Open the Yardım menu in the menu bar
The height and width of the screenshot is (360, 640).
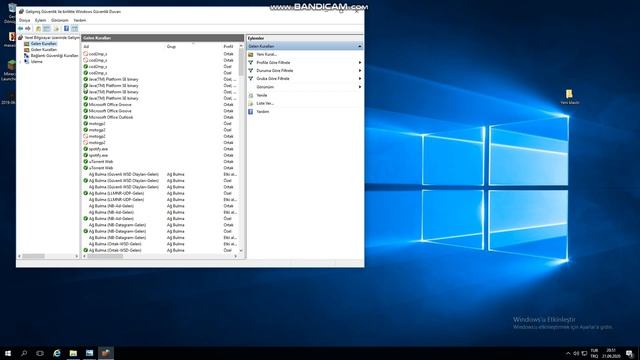[80, 20]
